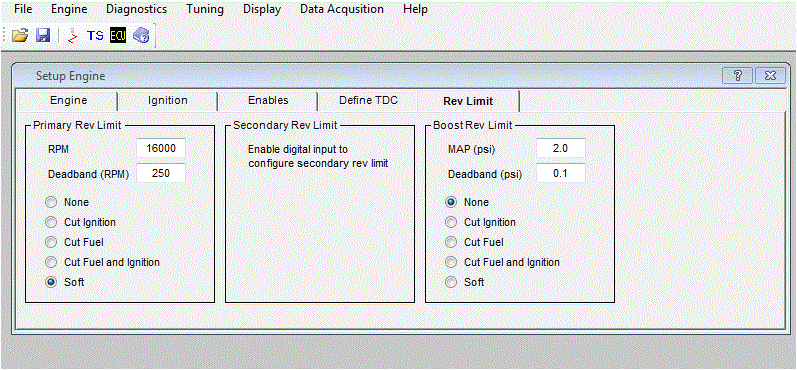
Task: Select Soft under Boost Rev Limit
Action: click(x=451, y=283)
